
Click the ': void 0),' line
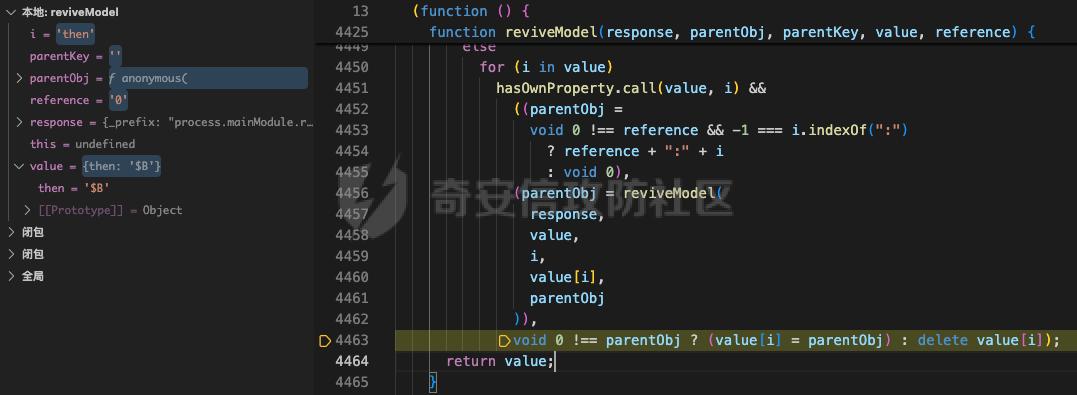coord(589,172)
